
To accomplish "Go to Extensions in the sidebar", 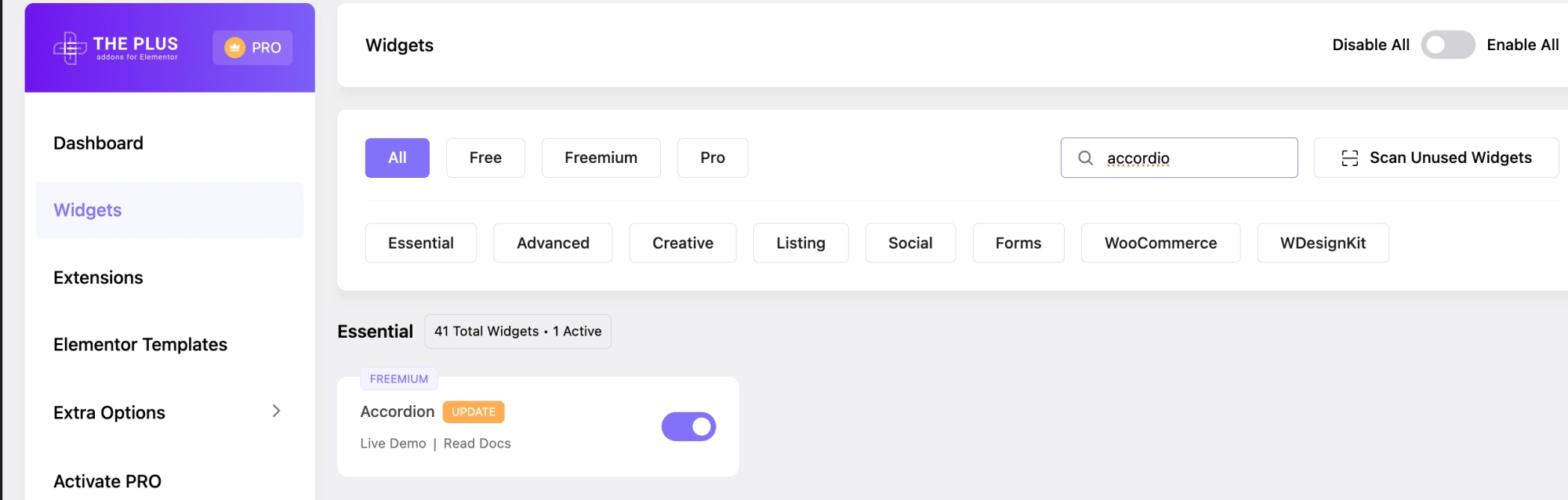I will 98,277.
